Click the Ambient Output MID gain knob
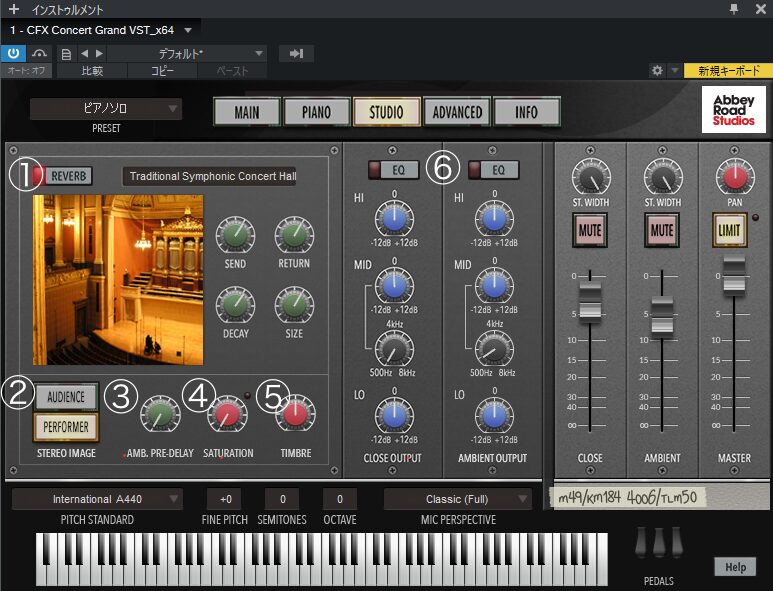This screenshot has width=773, height=591. click(x=494, y=286)
